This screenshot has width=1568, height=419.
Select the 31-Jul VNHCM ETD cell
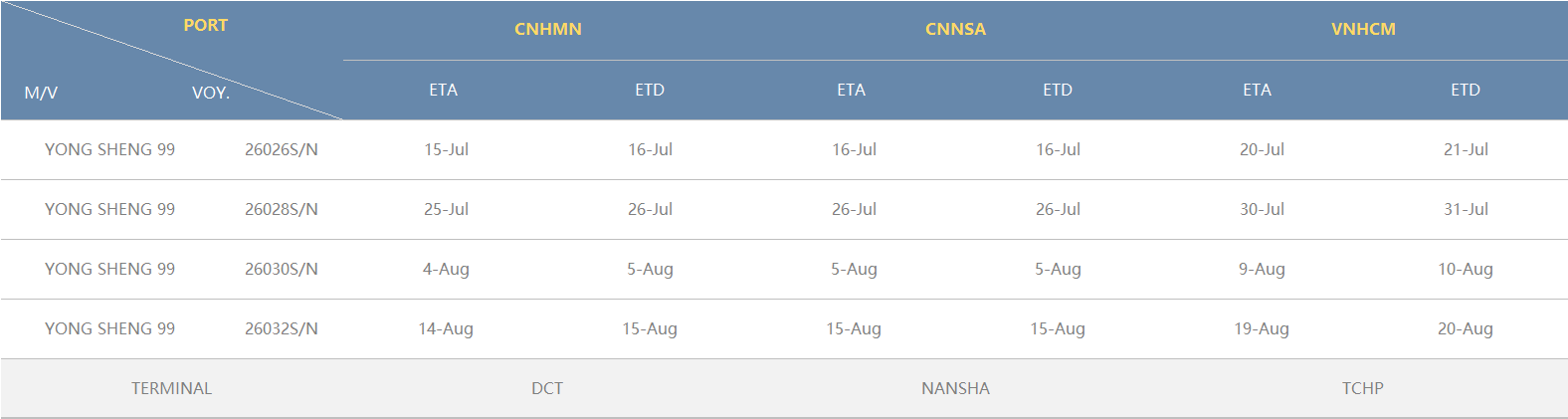coord(1466,209)
